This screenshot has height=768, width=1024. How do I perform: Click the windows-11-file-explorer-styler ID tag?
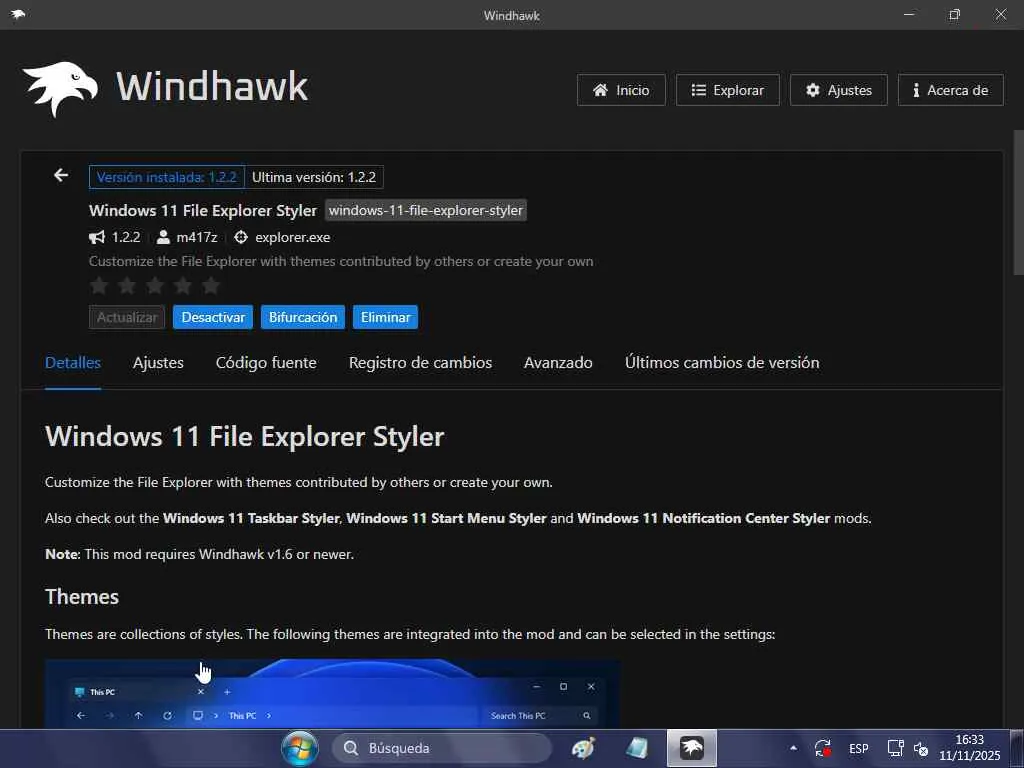click(426, 210)
